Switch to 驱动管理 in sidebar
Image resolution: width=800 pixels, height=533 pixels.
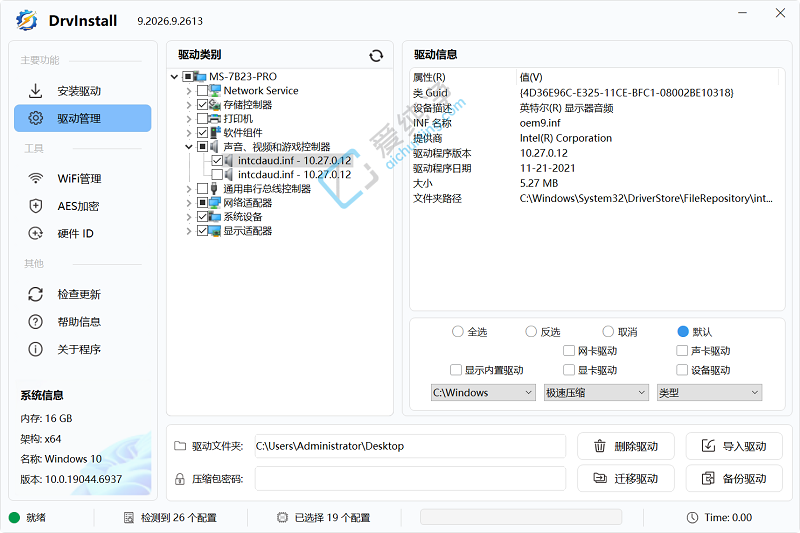(83, 118)
